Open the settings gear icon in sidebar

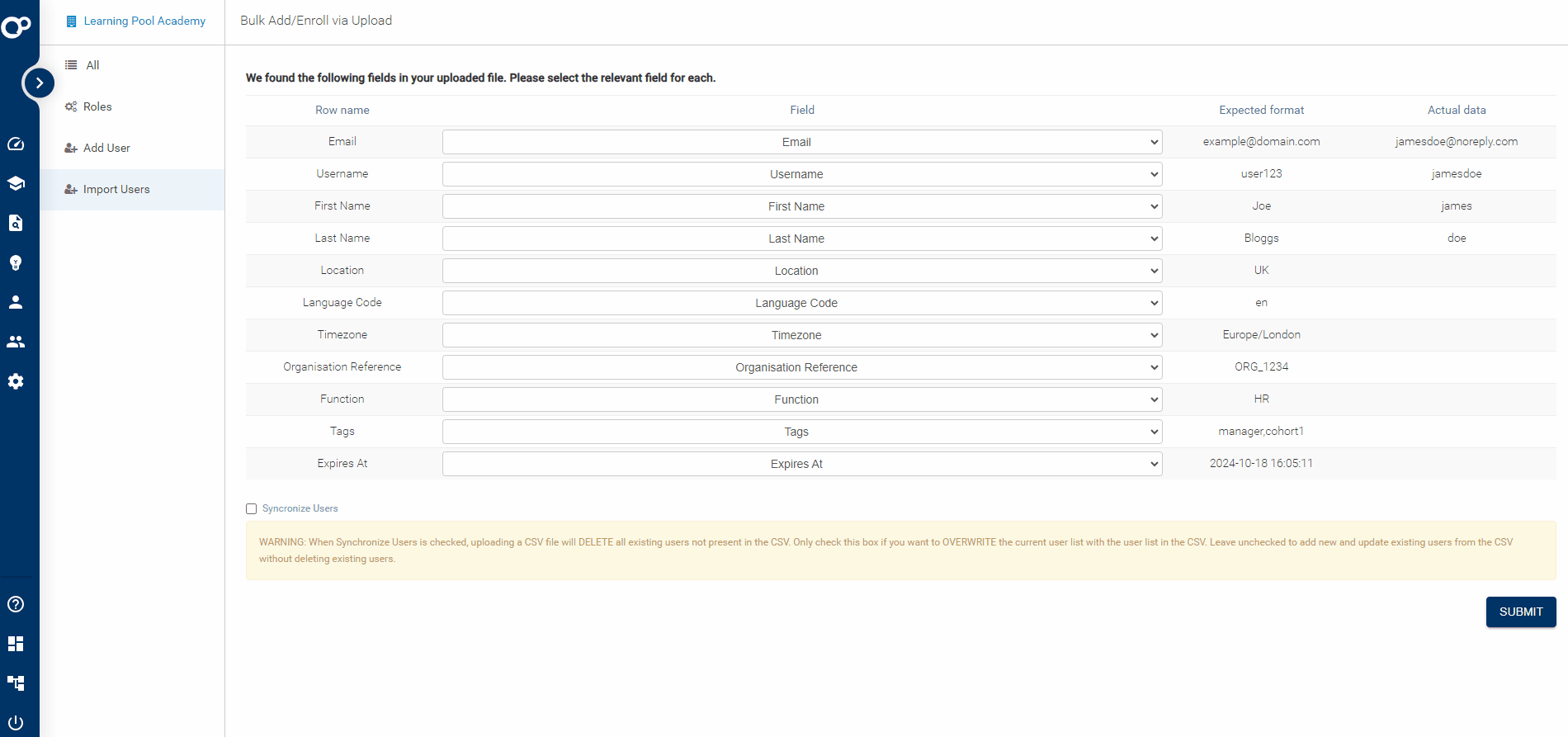tap(16, 381)
